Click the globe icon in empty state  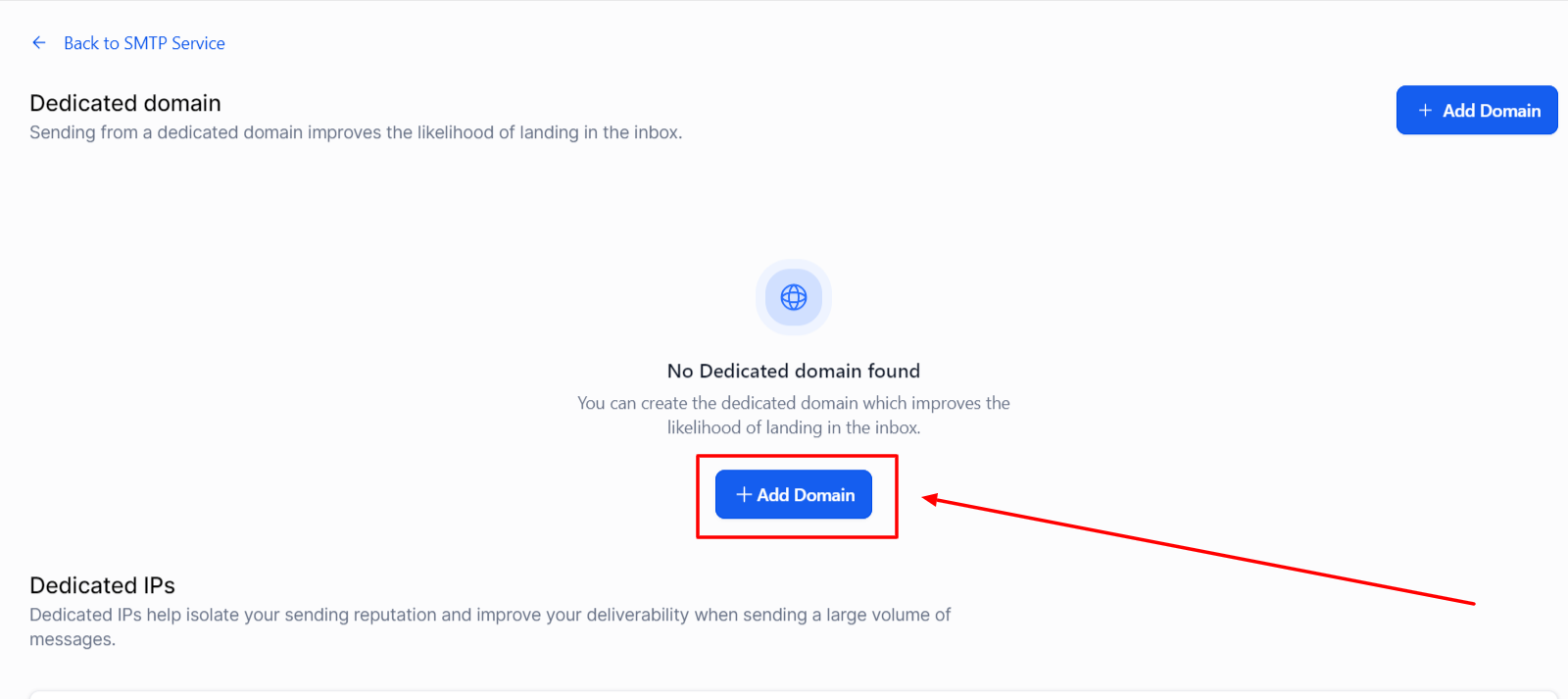[794, 297]
